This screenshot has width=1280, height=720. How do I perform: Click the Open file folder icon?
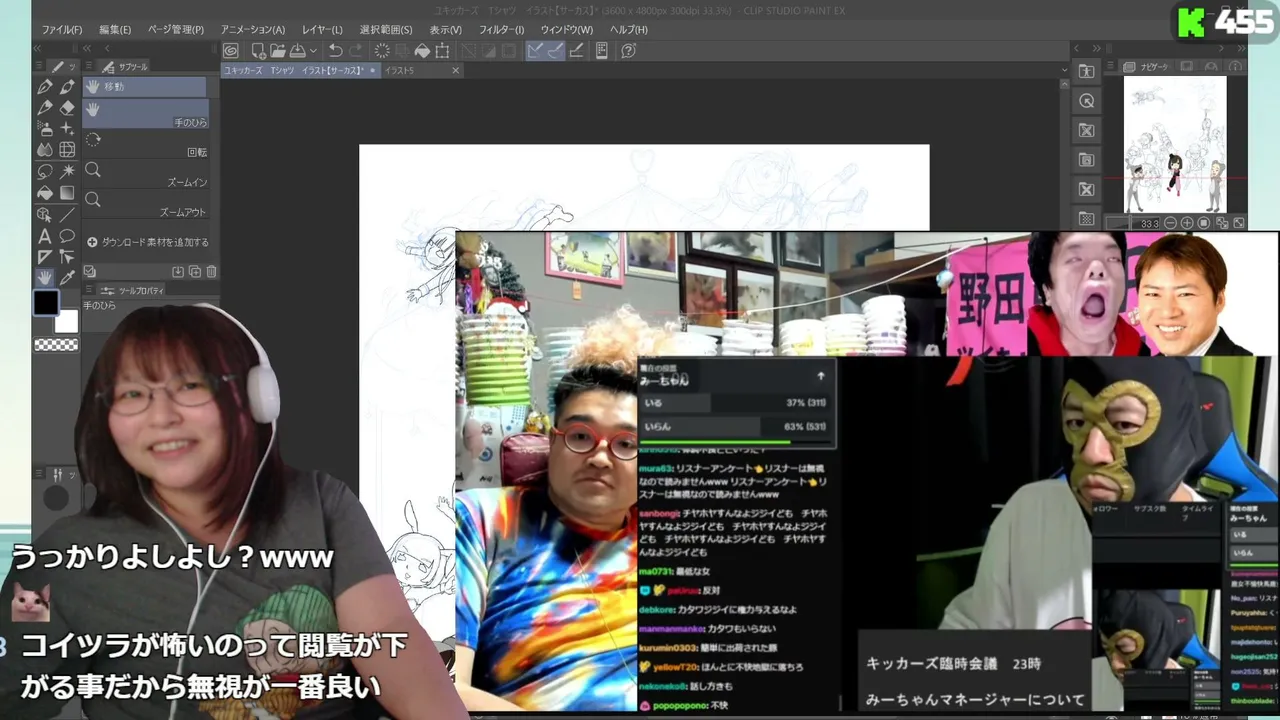click(x=278, y=51)
